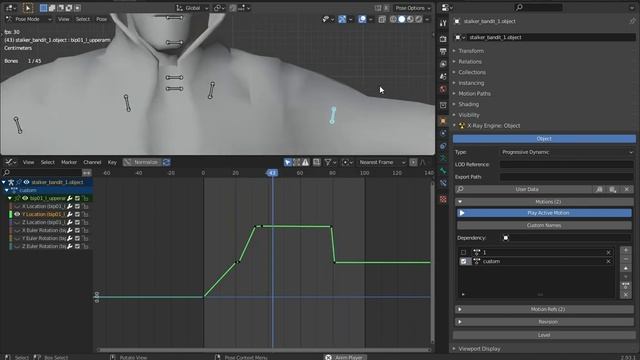Open the World properties tab icon
Screen dimensions: 640x360
443,89
